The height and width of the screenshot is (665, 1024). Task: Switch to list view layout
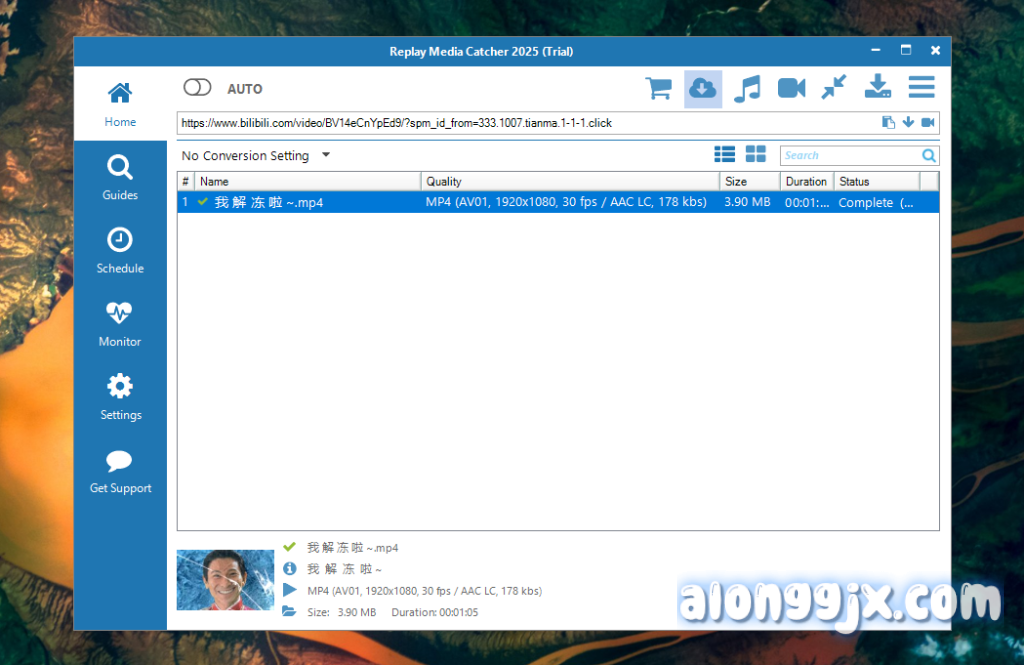[x=725, y=155]
